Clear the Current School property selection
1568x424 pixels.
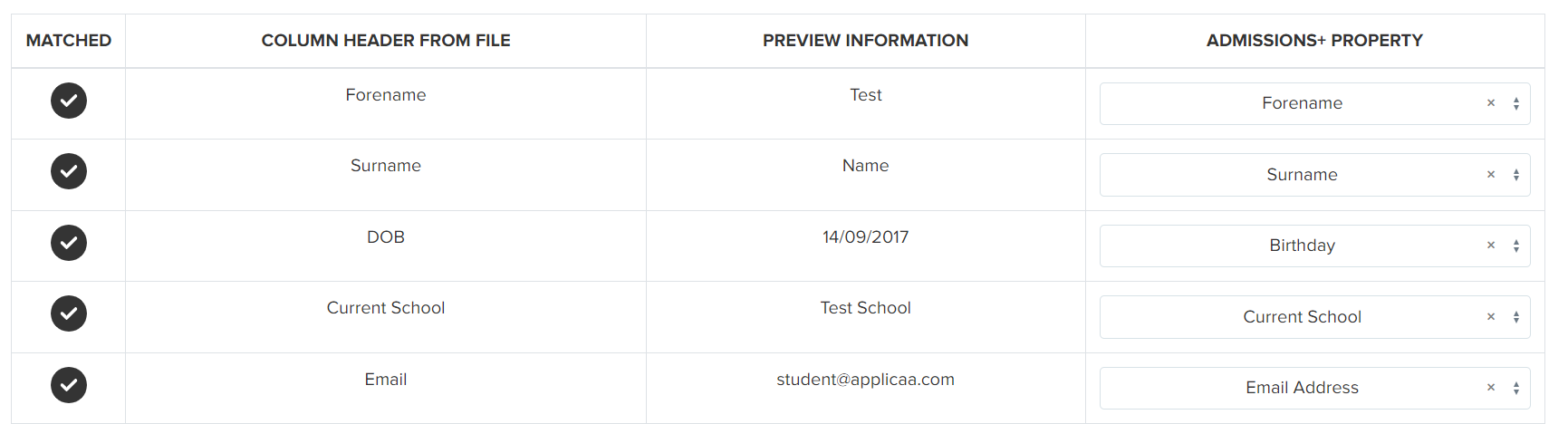[1490, 317]
